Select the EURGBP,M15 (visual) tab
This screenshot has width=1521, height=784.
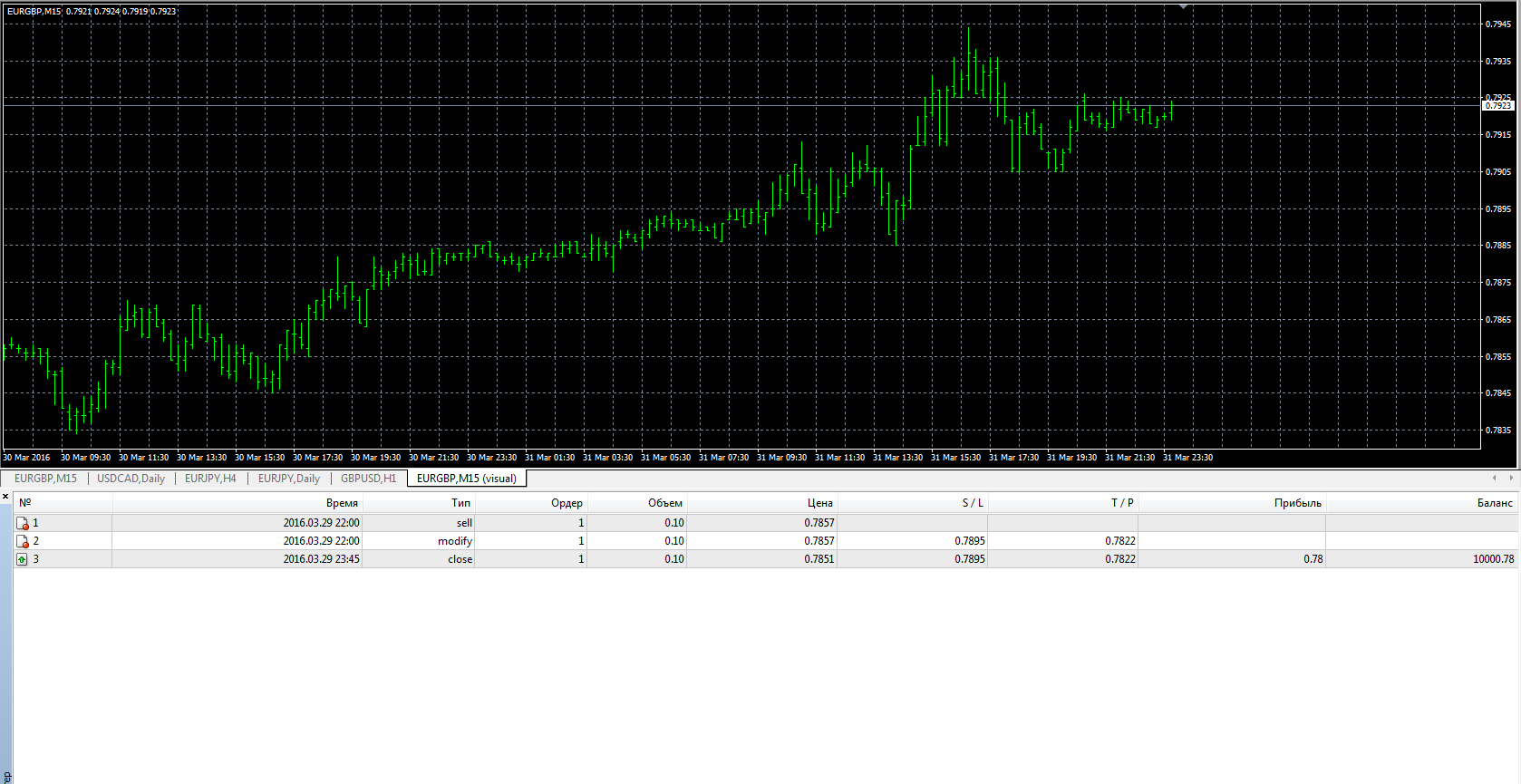pyautogui.click(x=467, y=479)
